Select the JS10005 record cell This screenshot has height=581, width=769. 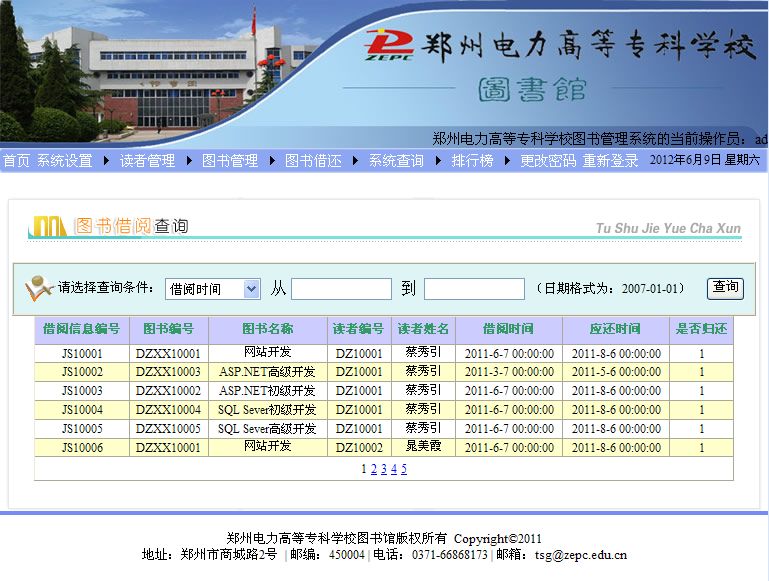tap(82, 429)
